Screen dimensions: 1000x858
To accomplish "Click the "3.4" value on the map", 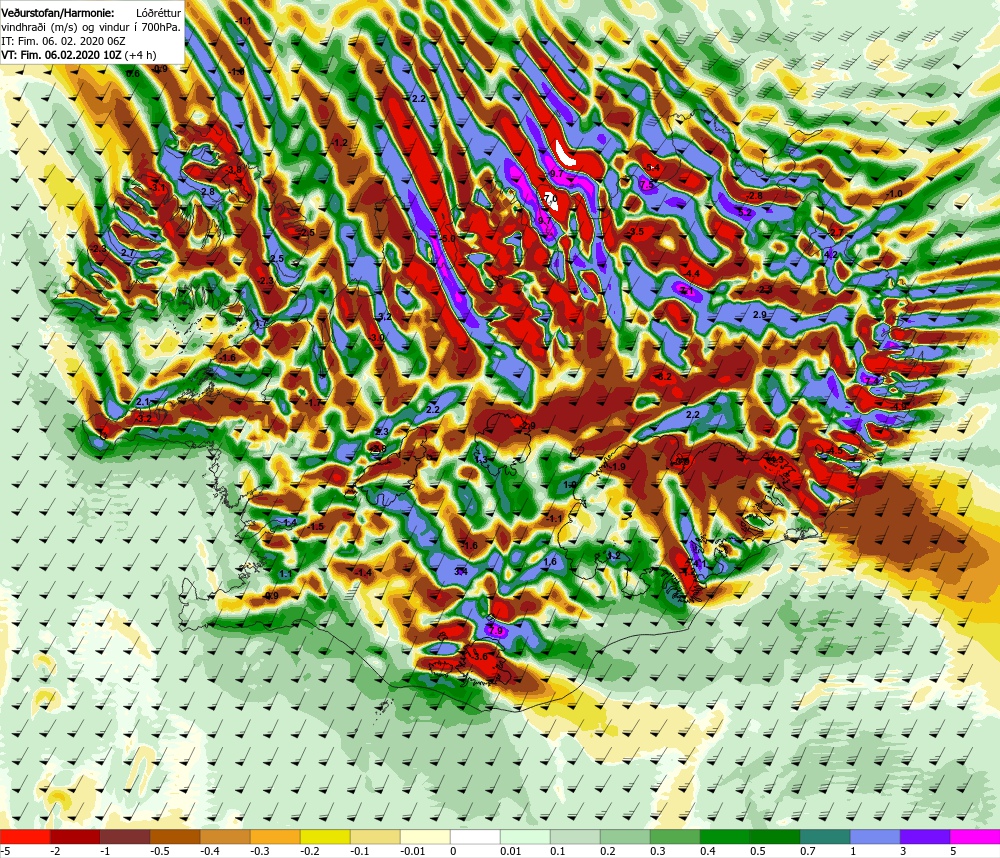I will click(460, 572).
